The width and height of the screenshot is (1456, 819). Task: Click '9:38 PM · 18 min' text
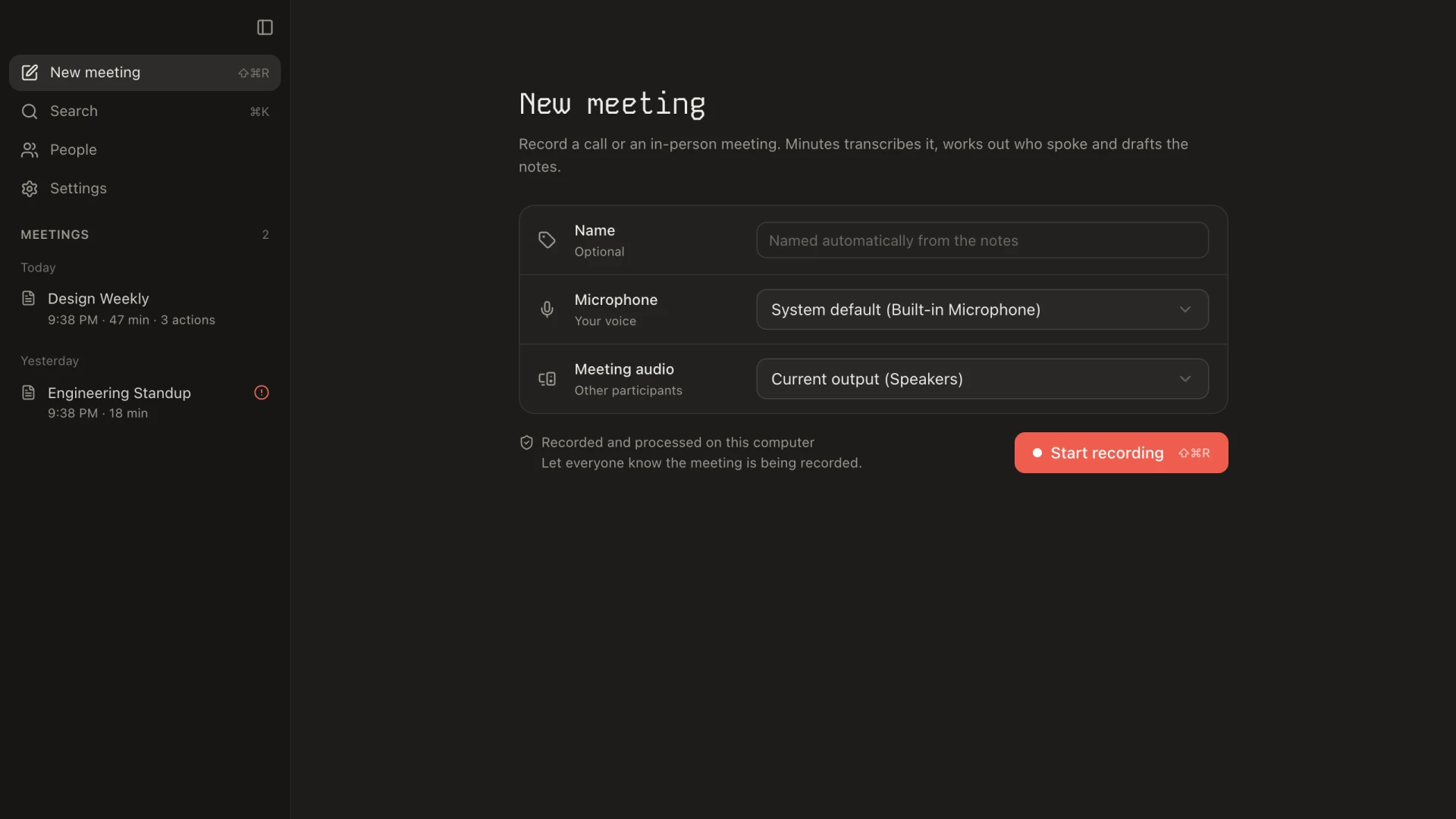click(x=98, y=413)
